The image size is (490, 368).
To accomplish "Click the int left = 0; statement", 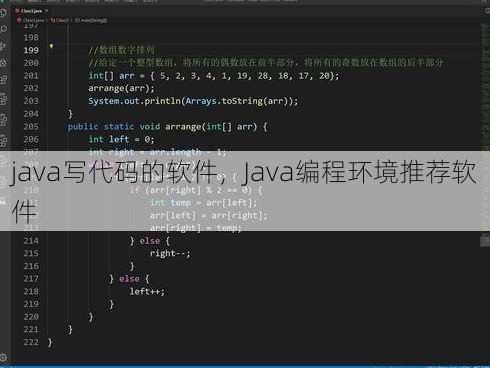I will pyautogui.click(x=121, y=139).
